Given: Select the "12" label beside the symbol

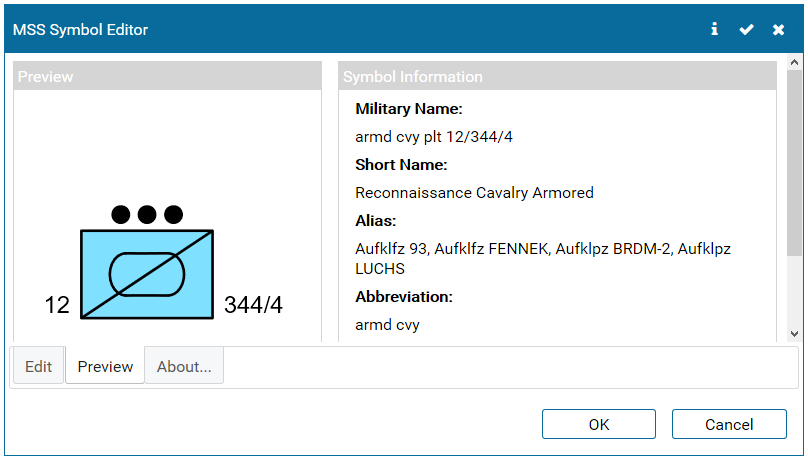Looking at the screenshot, I should coord(57,305).
